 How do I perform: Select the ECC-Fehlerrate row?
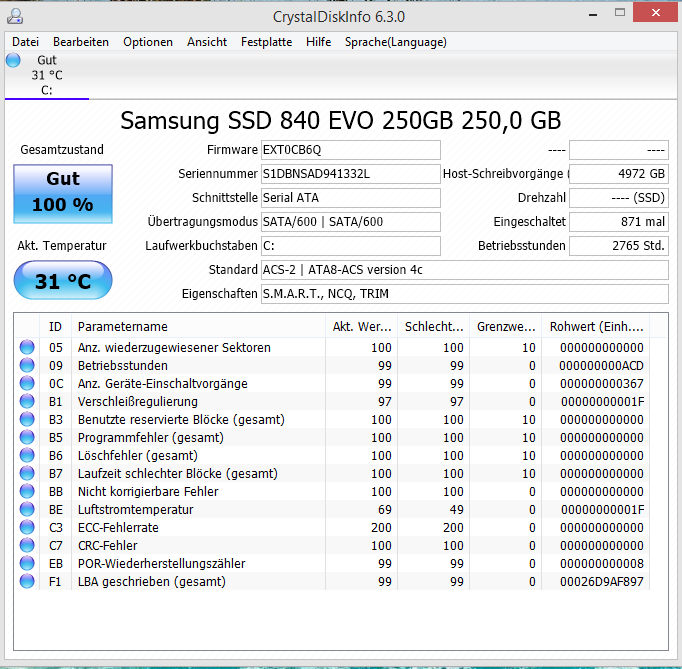tap(332, 527)
